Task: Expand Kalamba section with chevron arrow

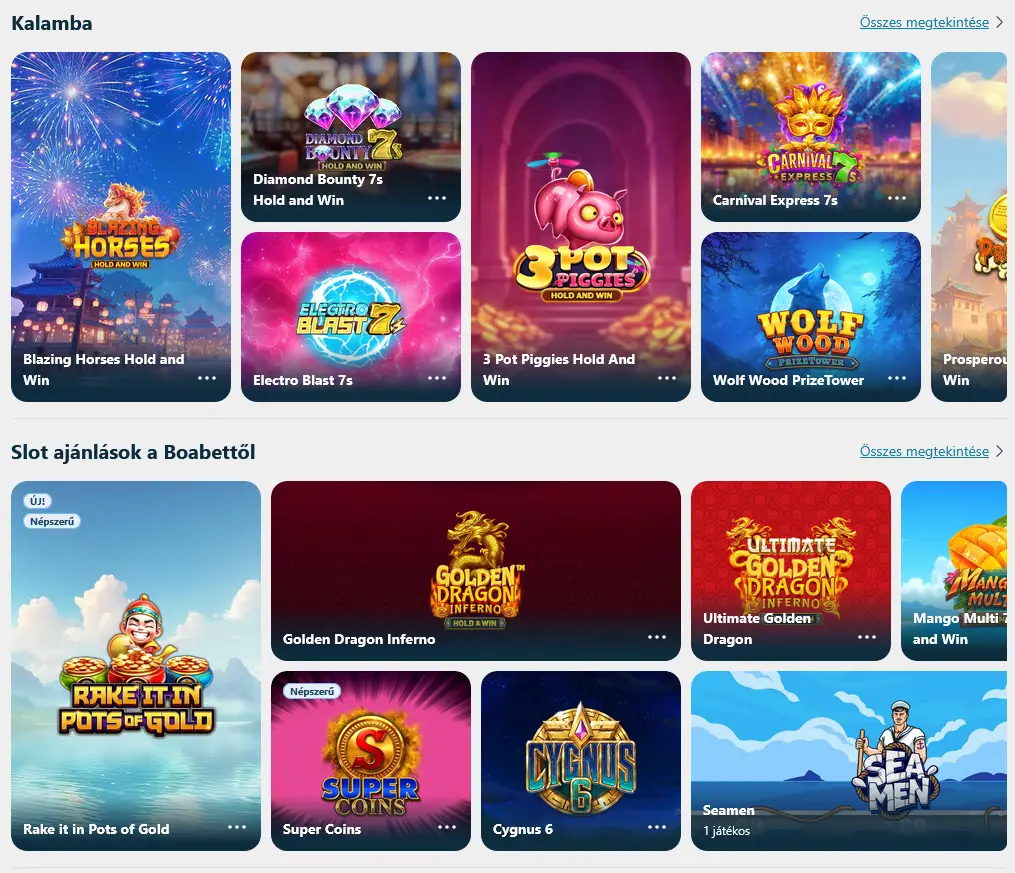Action: [999, 22]
